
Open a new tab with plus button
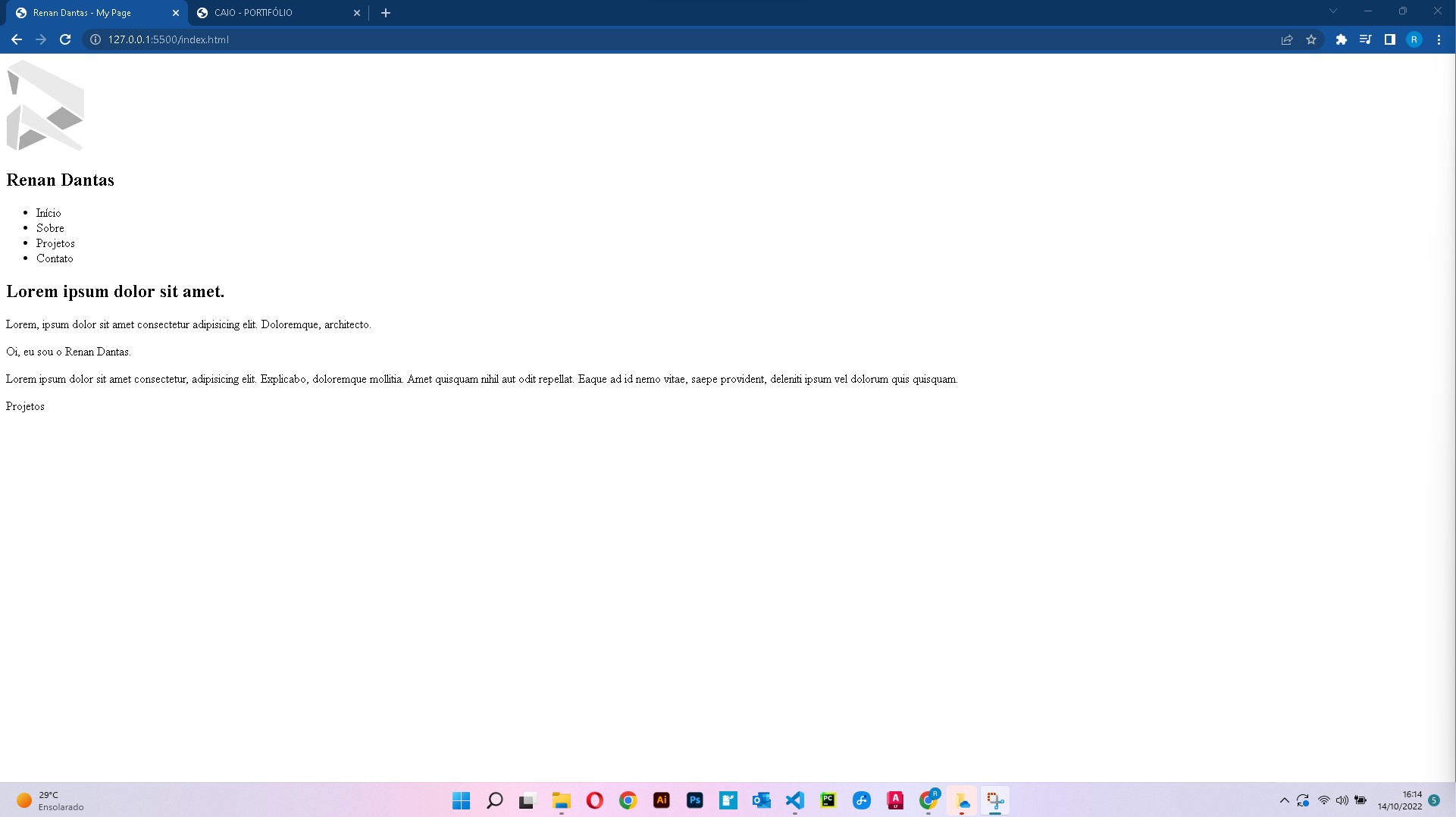coord(386,13)
